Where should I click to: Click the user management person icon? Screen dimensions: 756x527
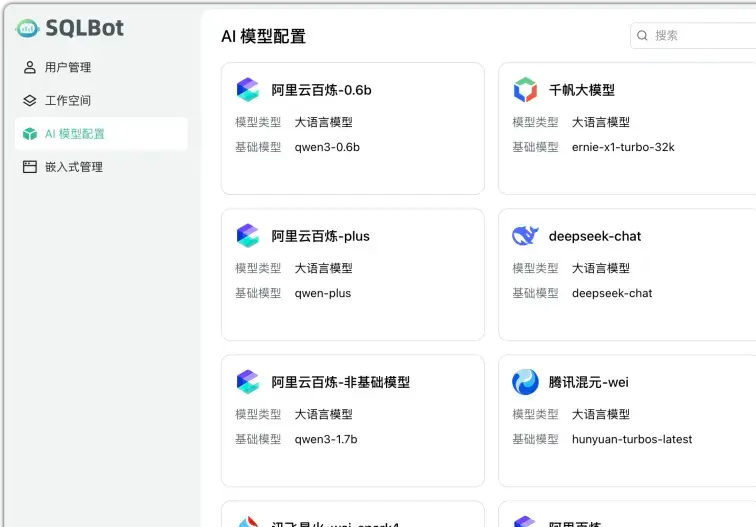[29, 67]
